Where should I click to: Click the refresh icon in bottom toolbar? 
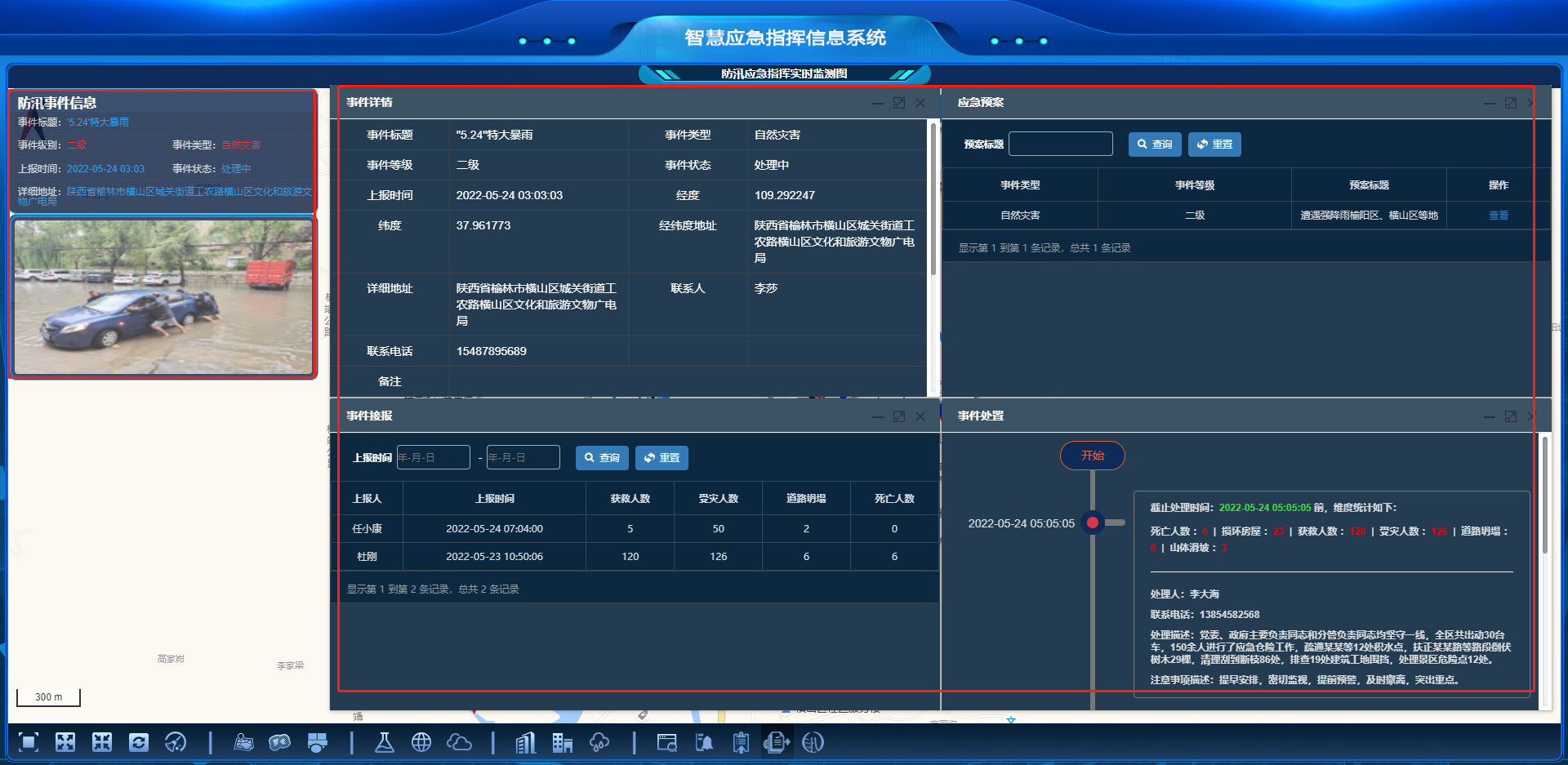[139, 742]
